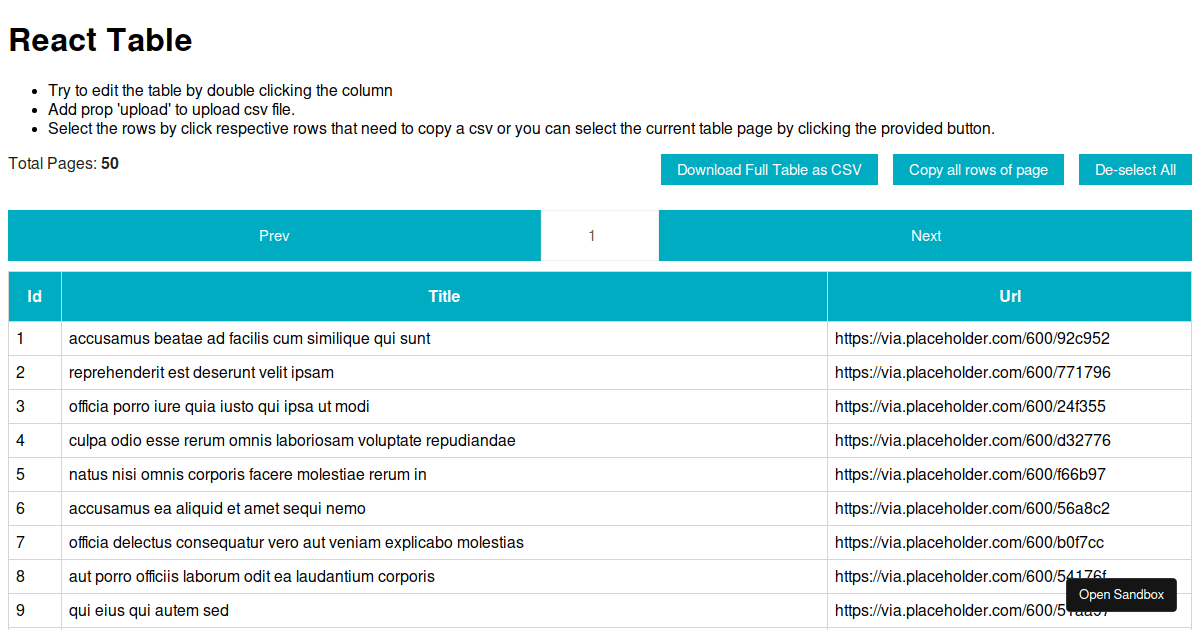Click the 'Total Pages: 50' text
The height and width of the screenshot is (630, 1200).
[x=64, y=163]
